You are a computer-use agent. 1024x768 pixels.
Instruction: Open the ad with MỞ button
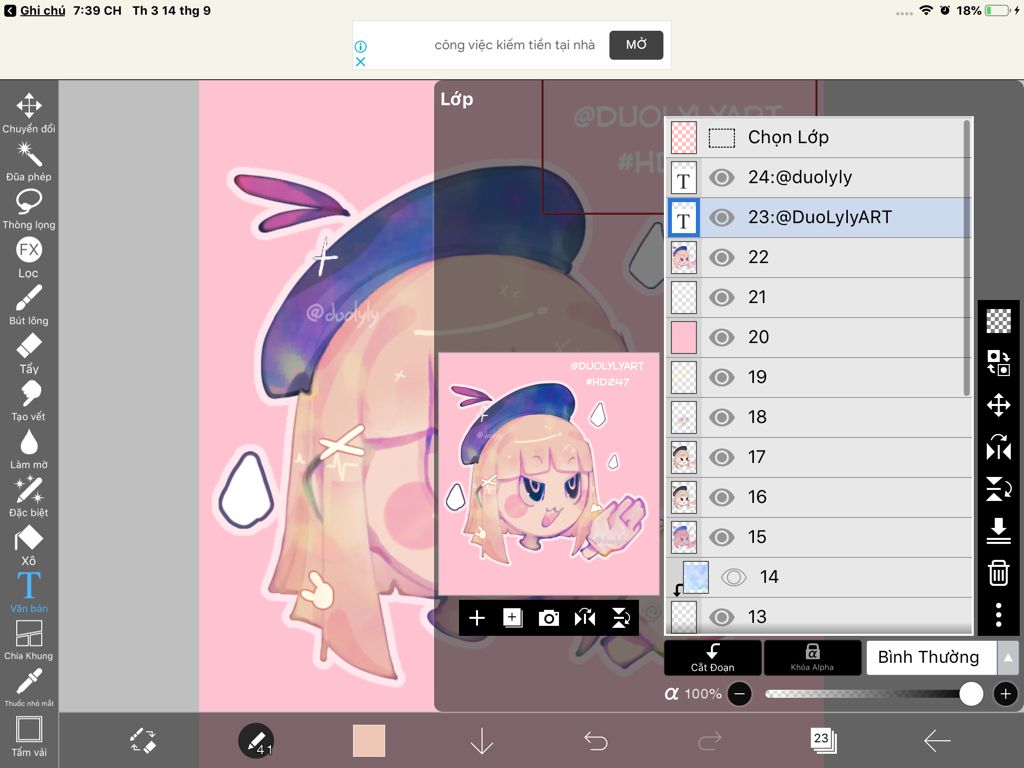tap(636, 45)
